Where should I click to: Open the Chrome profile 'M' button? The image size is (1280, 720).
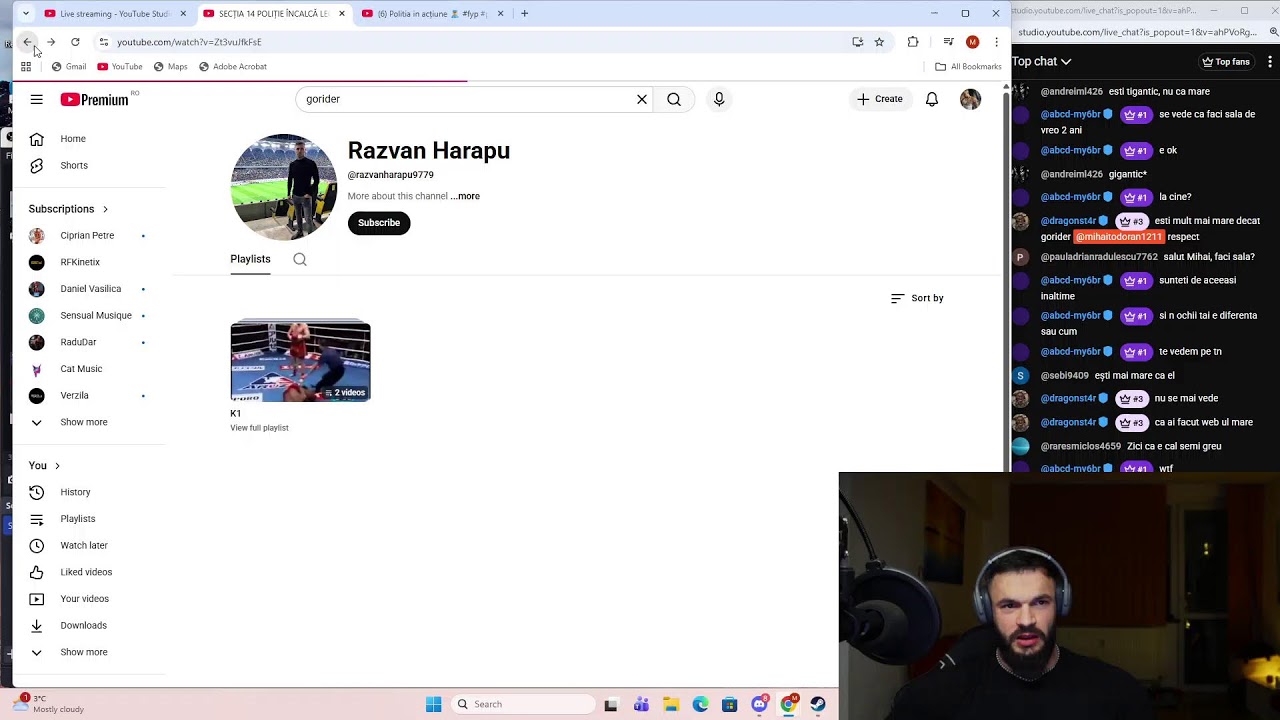pyautogui.click(x=972, y=42)
